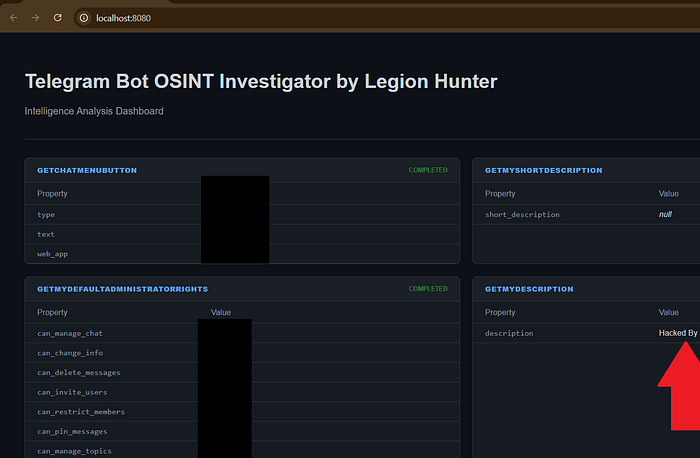The height and width of the screenshot is (458, 700).
Task: Click the can_manage_chat row
Action: 242,333
